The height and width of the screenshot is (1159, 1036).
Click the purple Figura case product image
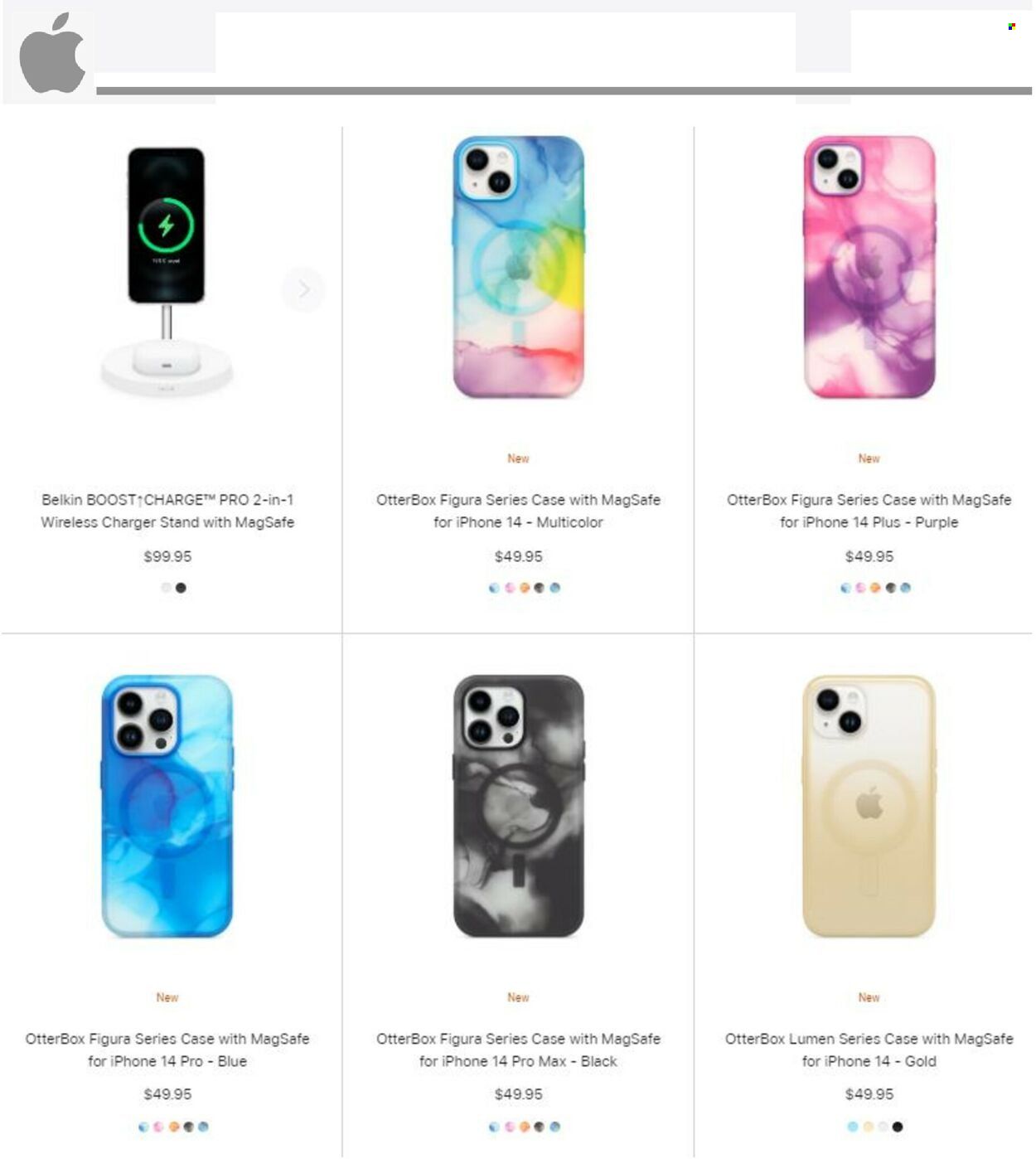click(x=869, y=267)
